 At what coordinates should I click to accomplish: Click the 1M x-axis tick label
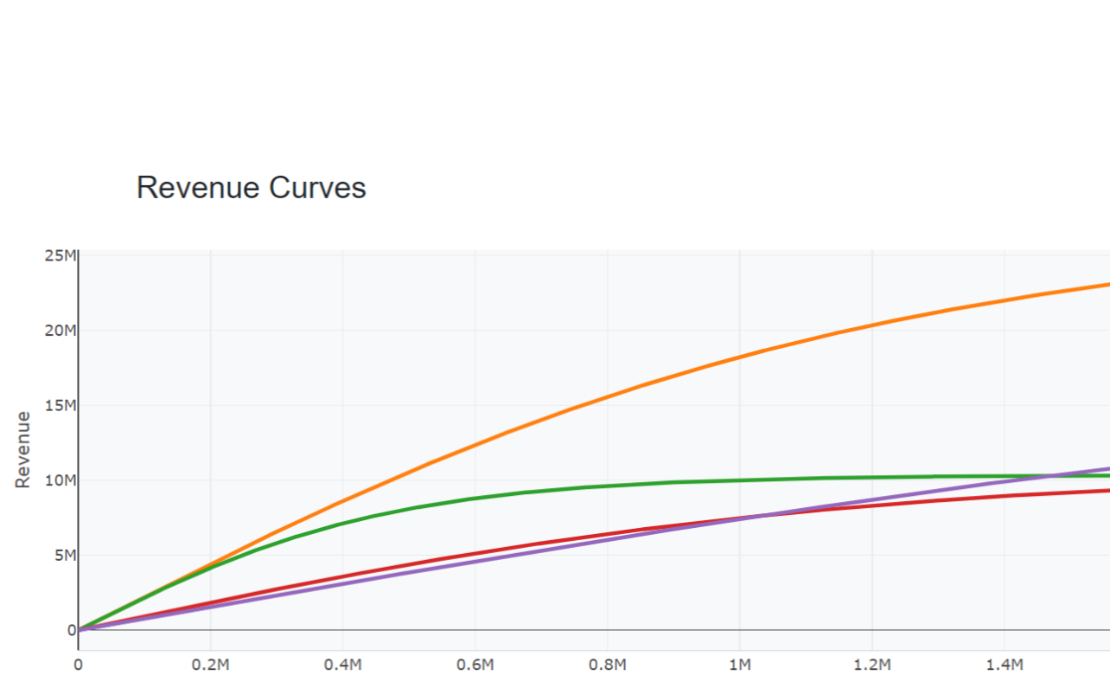point(739,665)
